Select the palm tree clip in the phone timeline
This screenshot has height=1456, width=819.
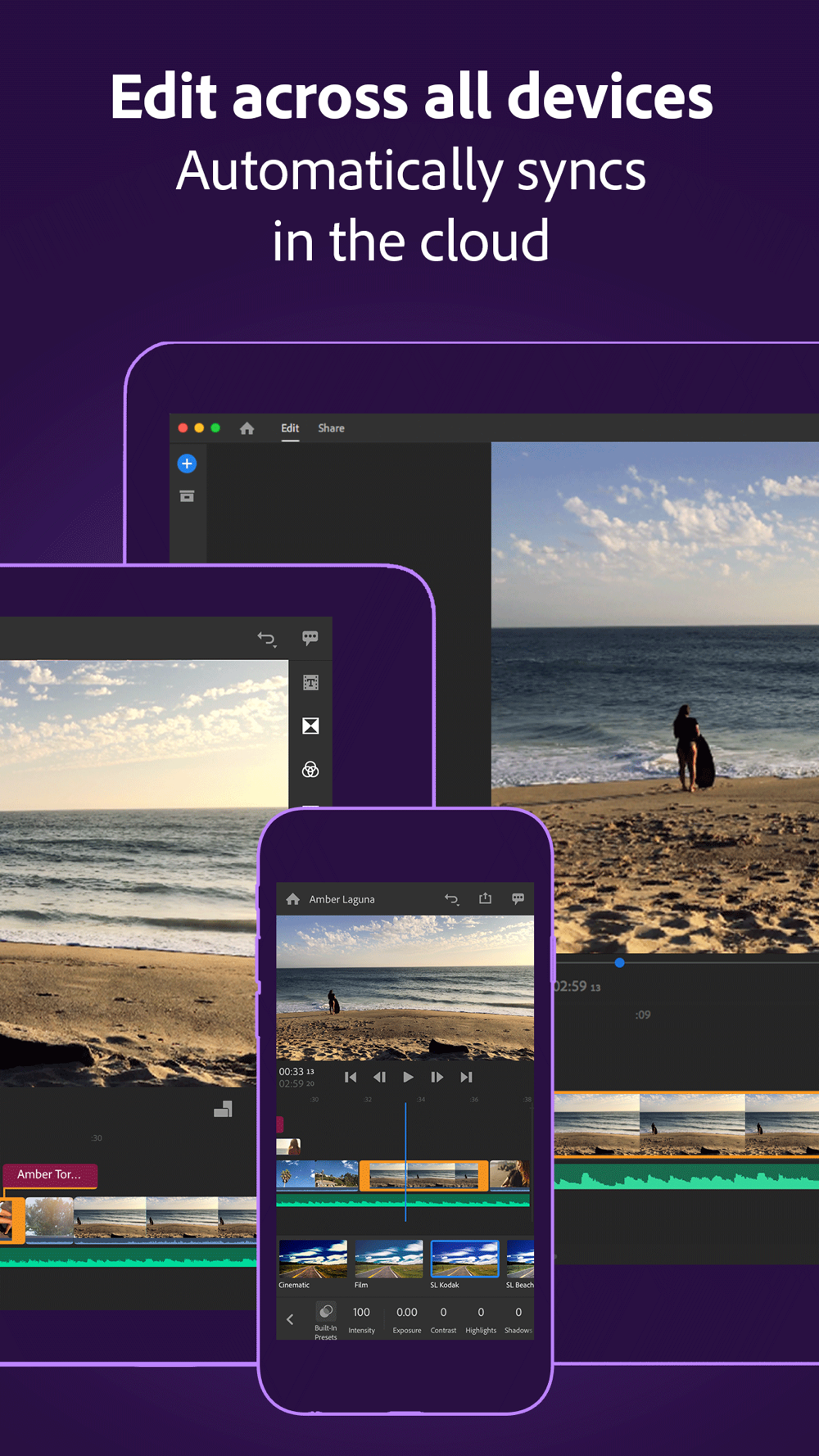(317, 1175)
